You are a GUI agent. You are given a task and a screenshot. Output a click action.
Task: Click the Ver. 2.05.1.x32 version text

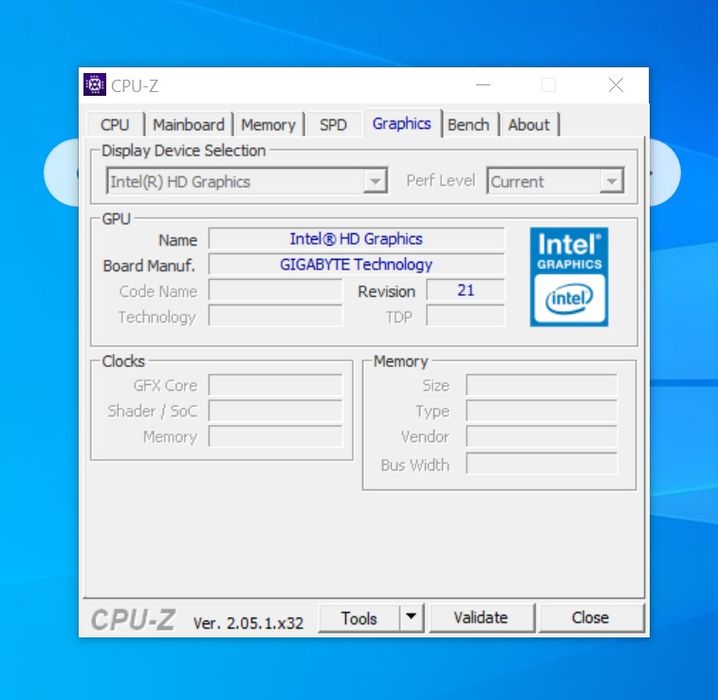point(248,623)
